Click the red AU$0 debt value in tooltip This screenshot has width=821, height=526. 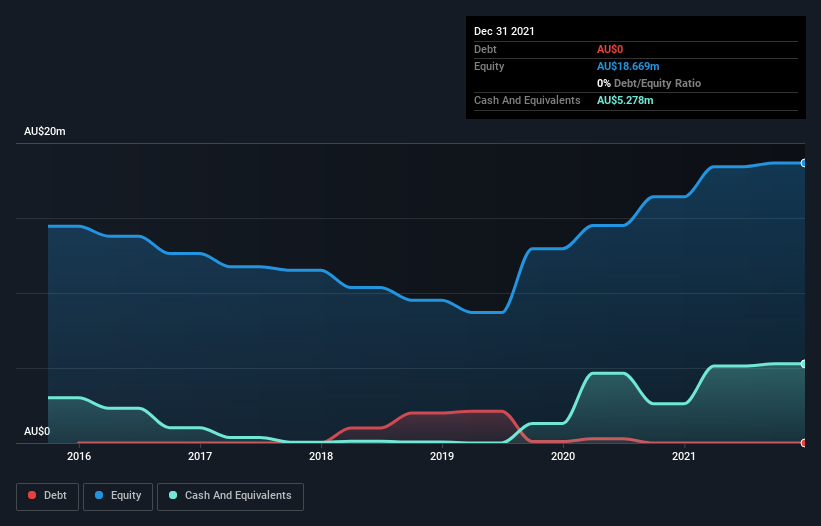tap(610, 49)
